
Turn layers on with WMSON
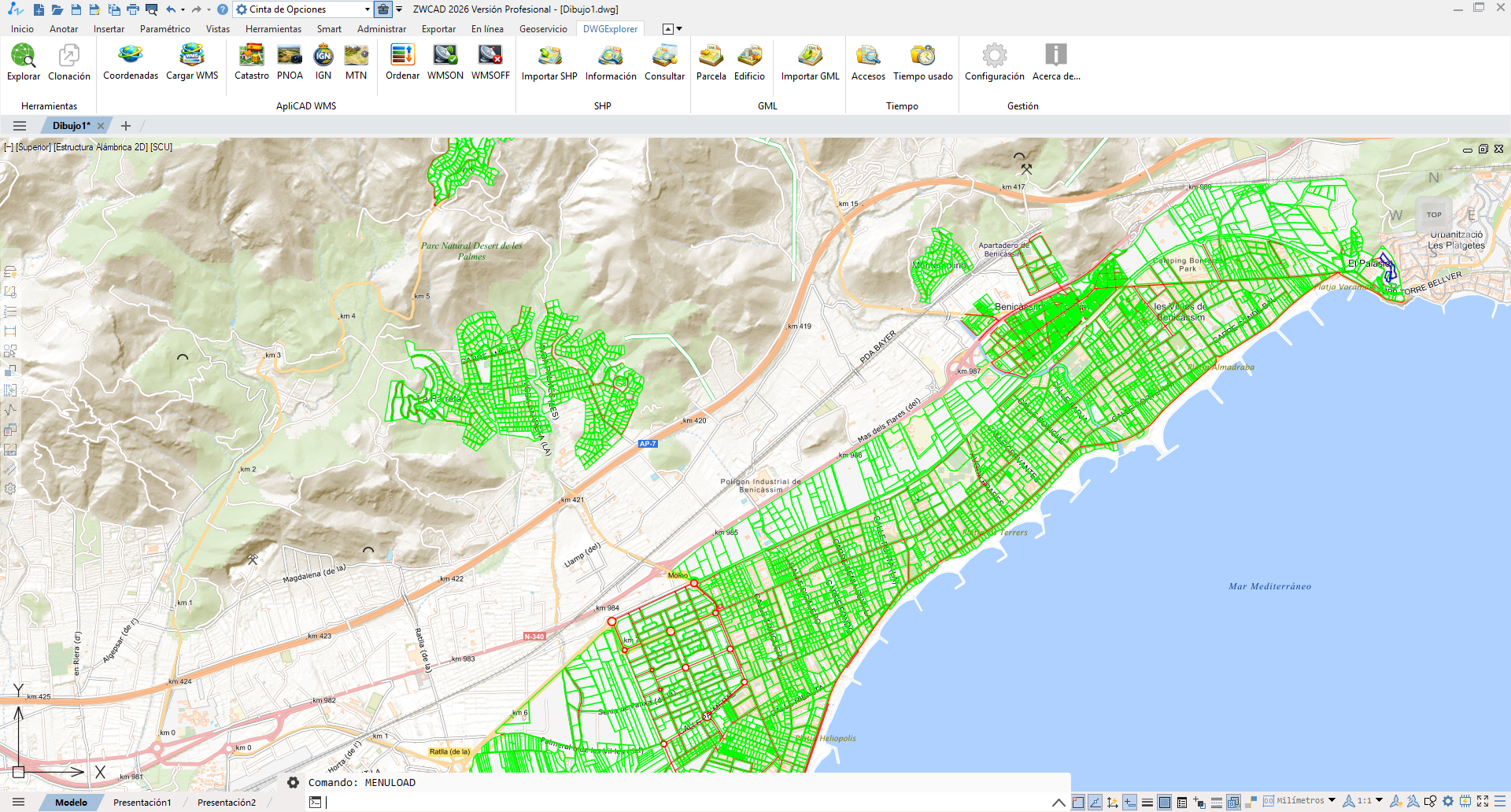click(x=445, y=63)
